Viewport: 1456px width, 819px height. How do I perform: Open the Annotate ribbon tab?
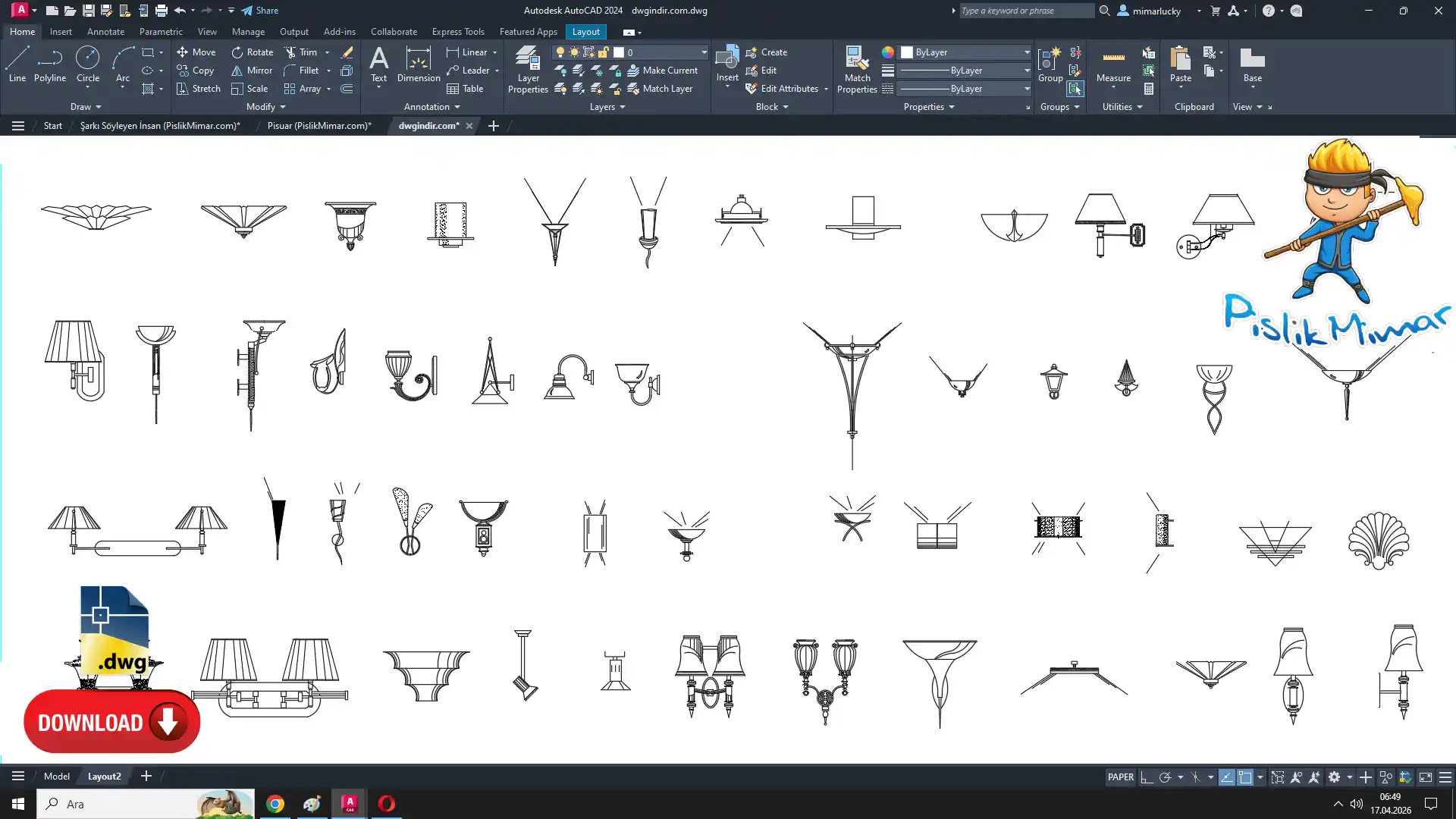point(105,32)
